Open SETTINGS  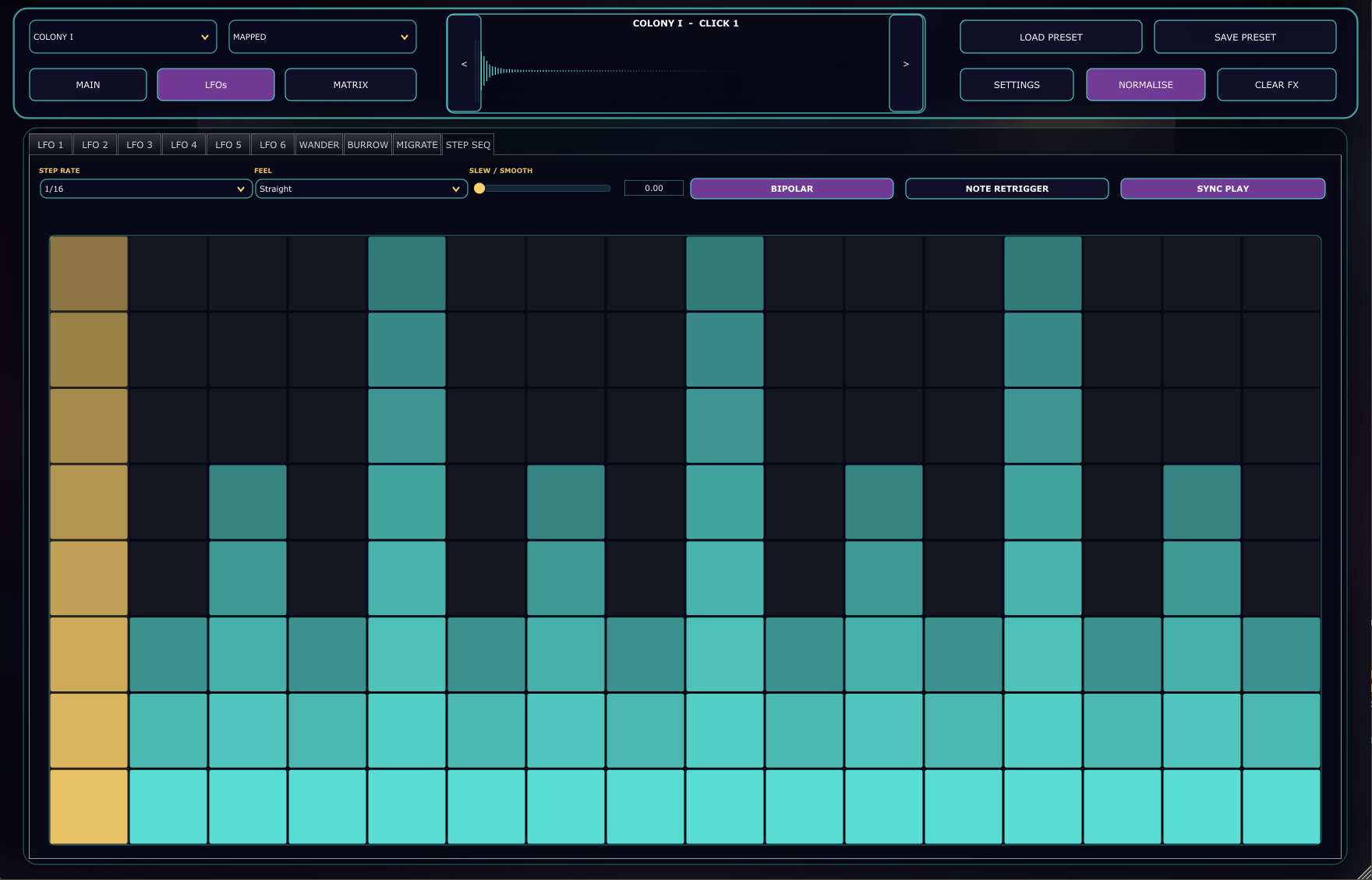(1017, 85)
